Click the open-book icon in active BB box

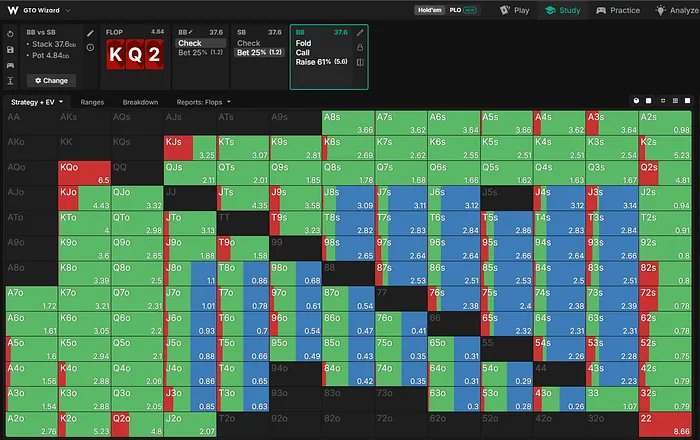click(360, 62)
